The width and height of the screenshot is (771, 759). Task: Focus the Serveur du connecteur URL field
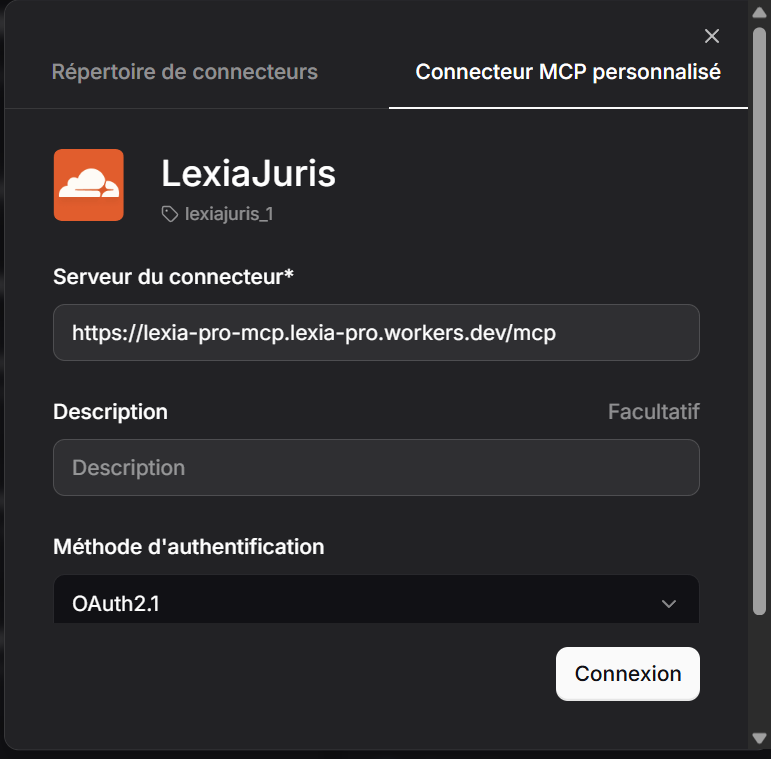376,332
